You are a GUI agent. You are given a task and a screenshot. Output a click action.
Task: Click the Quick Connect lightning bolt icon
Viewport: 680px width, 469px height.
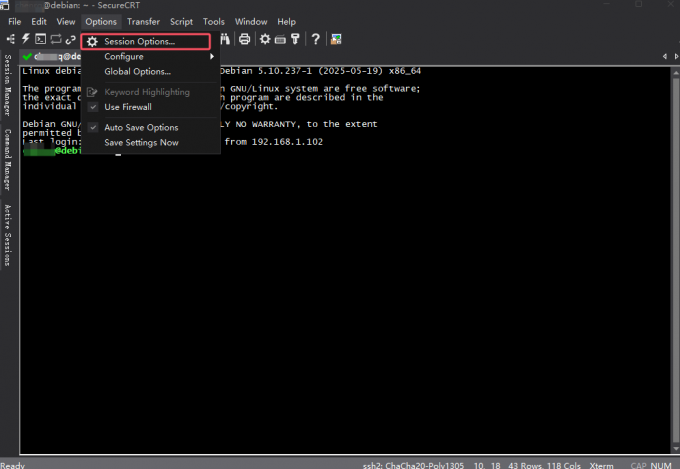26,39
